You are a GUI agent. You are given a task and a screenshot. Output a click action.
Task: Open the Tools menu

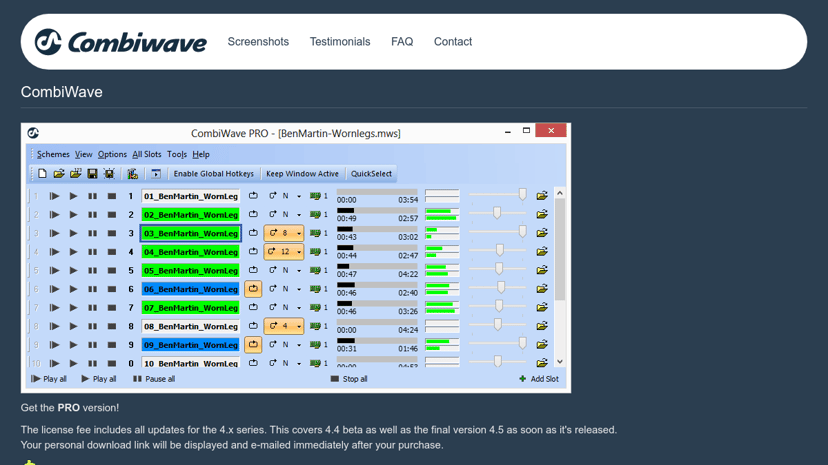[177, 155]
